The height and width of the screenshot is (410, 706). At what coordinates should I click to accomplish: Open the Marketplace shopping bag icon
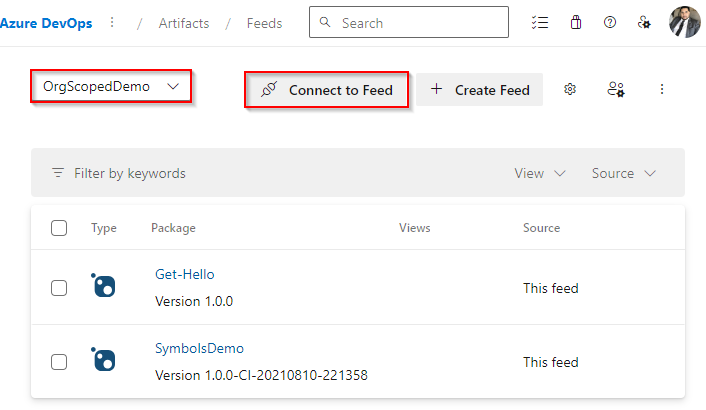point(576,23)
